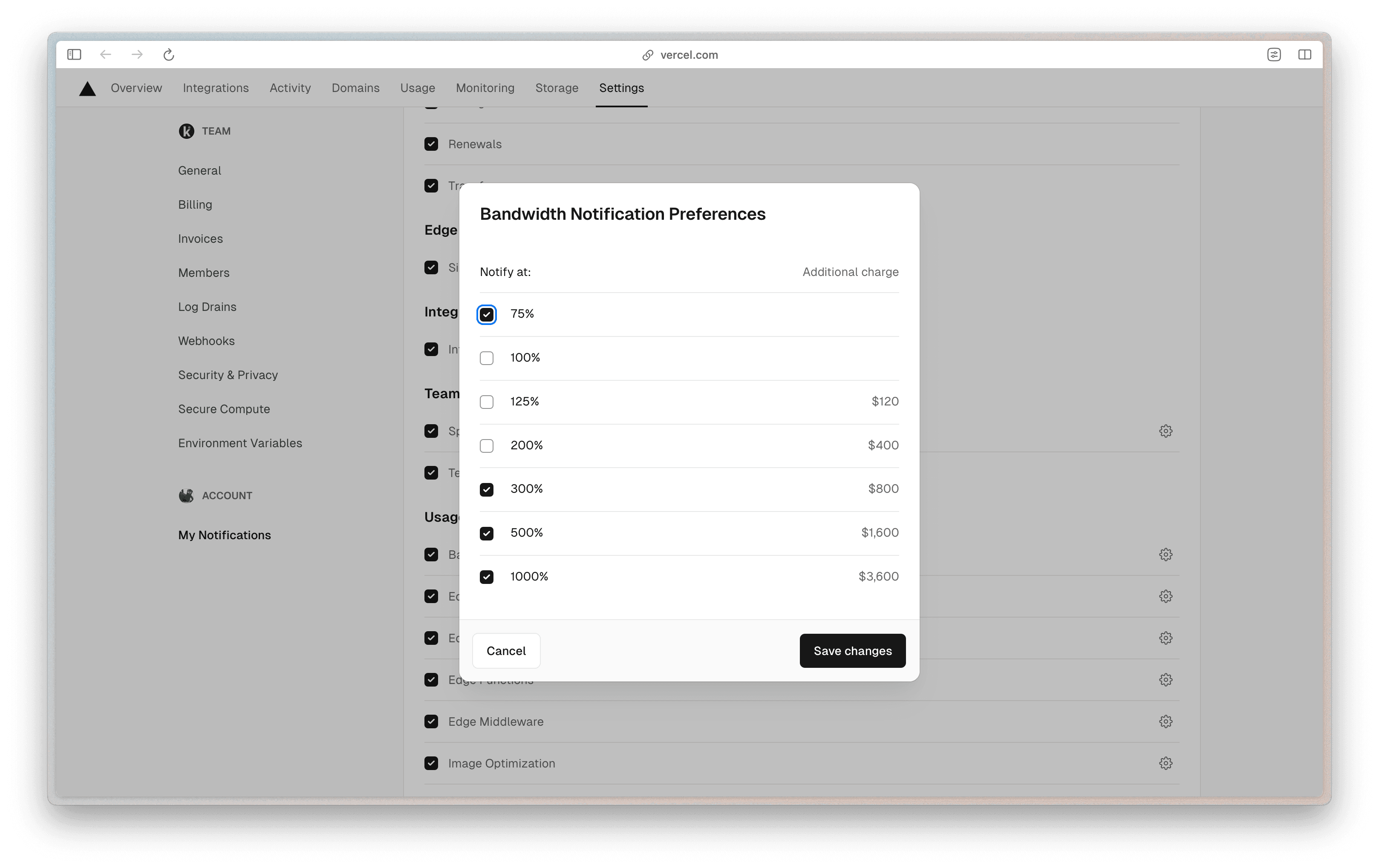Click the browser toolbar tune/settings icon
The height and width of the screenshot is (868, 1379).
1274,55
